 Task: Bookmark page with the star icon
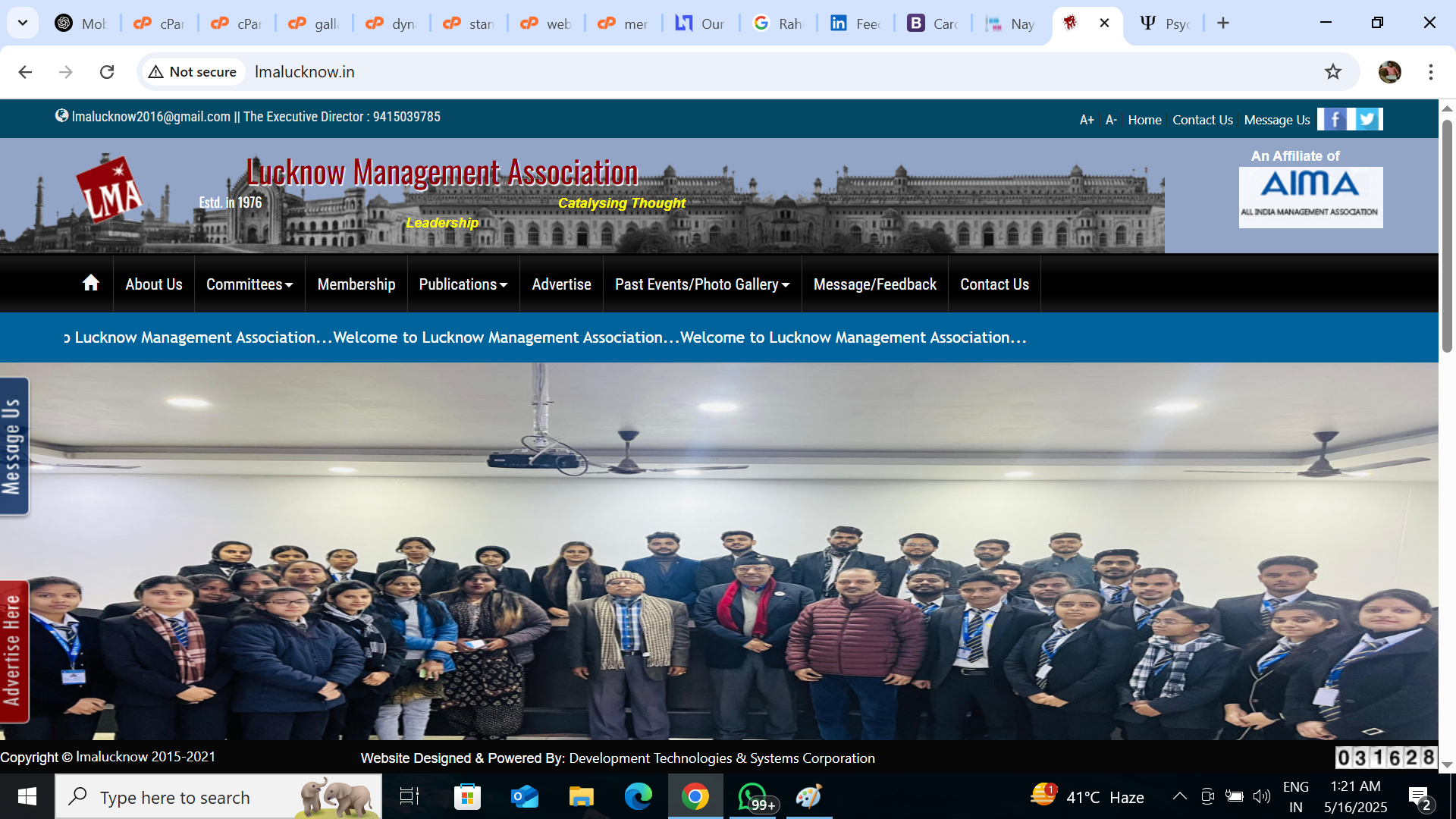1332,72
